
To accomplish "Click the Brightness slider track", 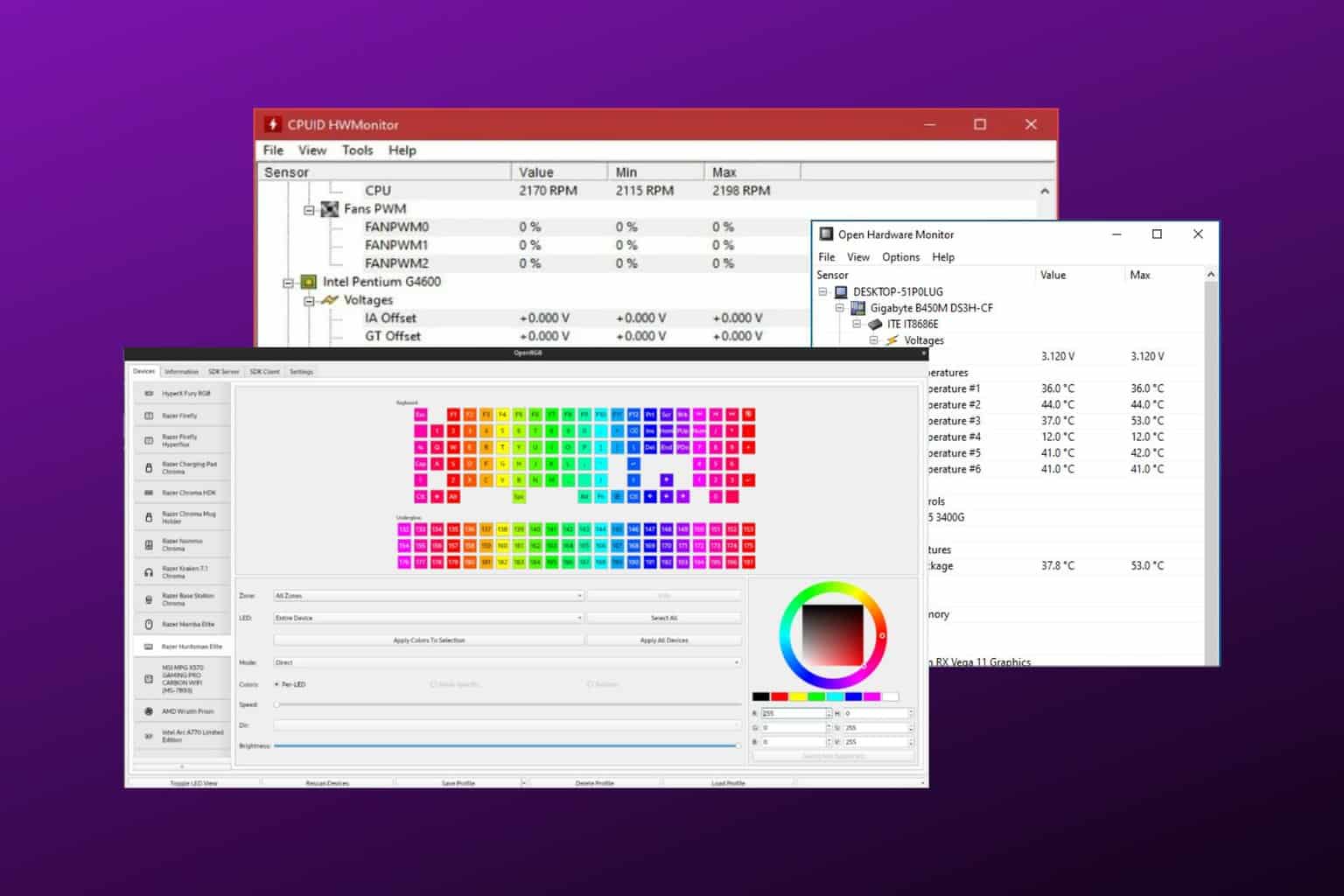I will click(x=507, y=745).
